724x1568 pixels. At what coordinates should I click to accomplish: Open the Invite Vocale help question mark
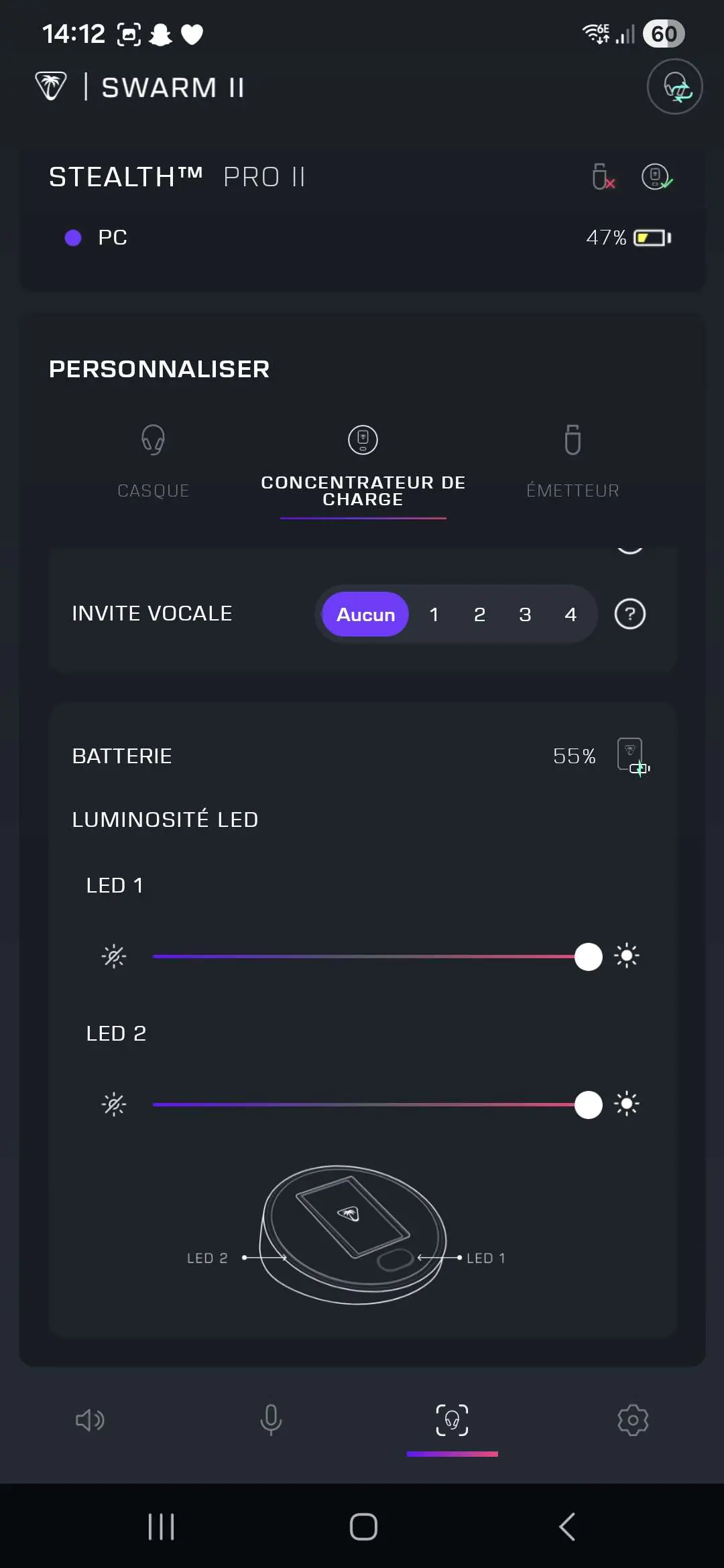tap(630, 614)
